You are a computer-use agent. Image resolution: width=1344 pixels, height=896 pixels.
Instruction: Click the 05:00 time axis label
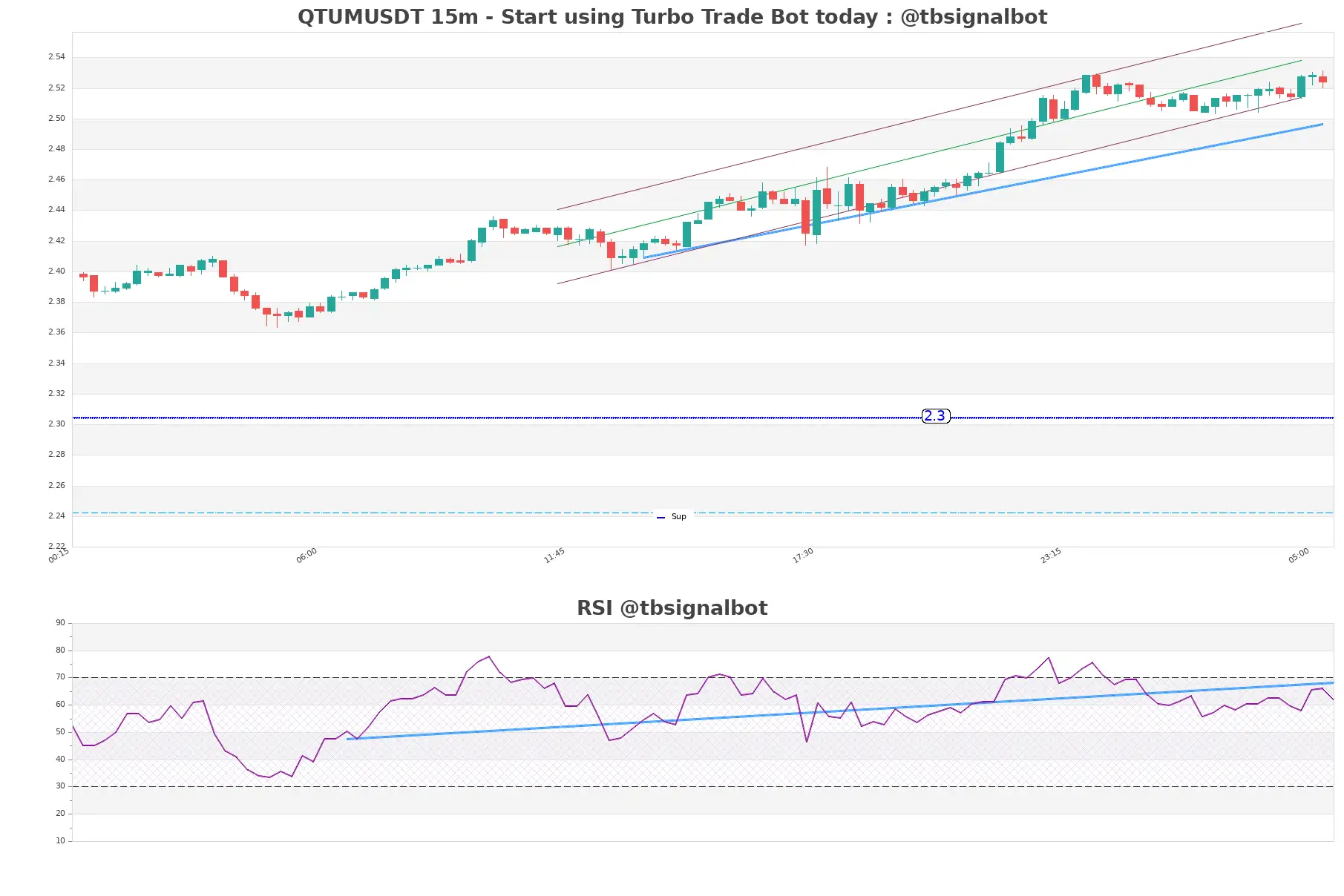click(x=1299, y=556)
